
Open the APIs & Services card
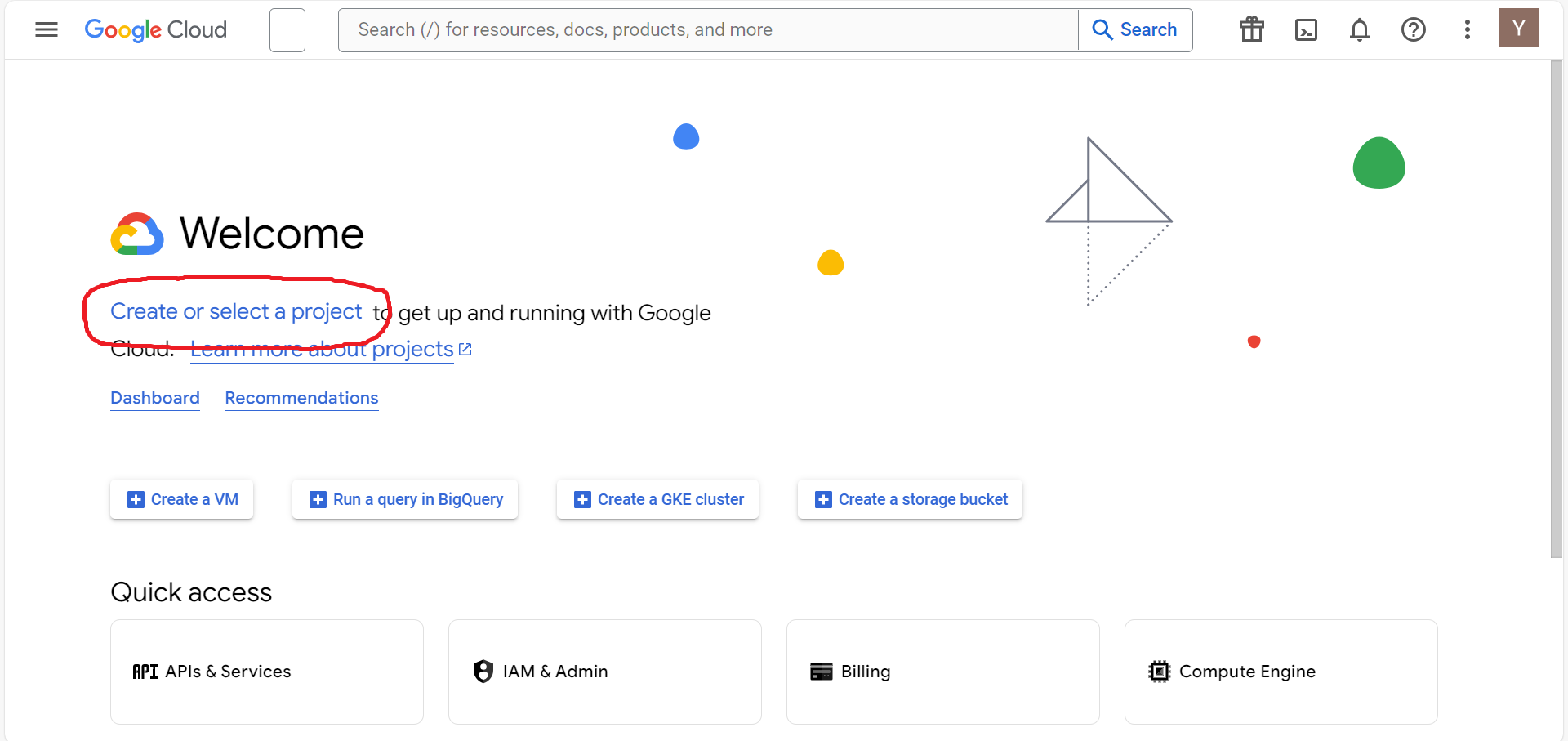point(267,672)
